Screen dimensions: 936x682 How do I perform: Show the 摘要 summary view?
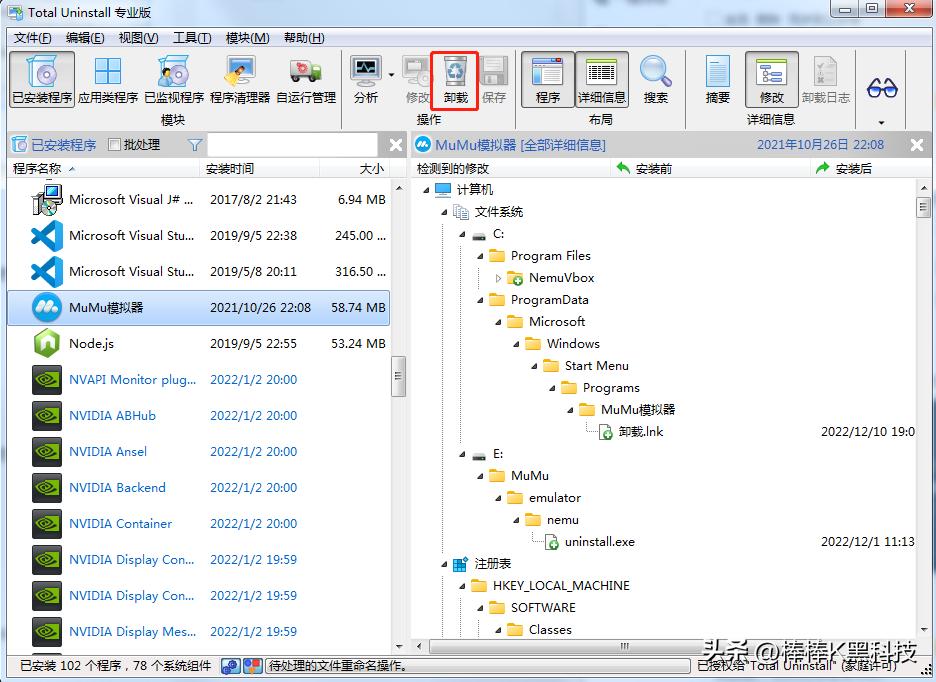pos(718,79)
